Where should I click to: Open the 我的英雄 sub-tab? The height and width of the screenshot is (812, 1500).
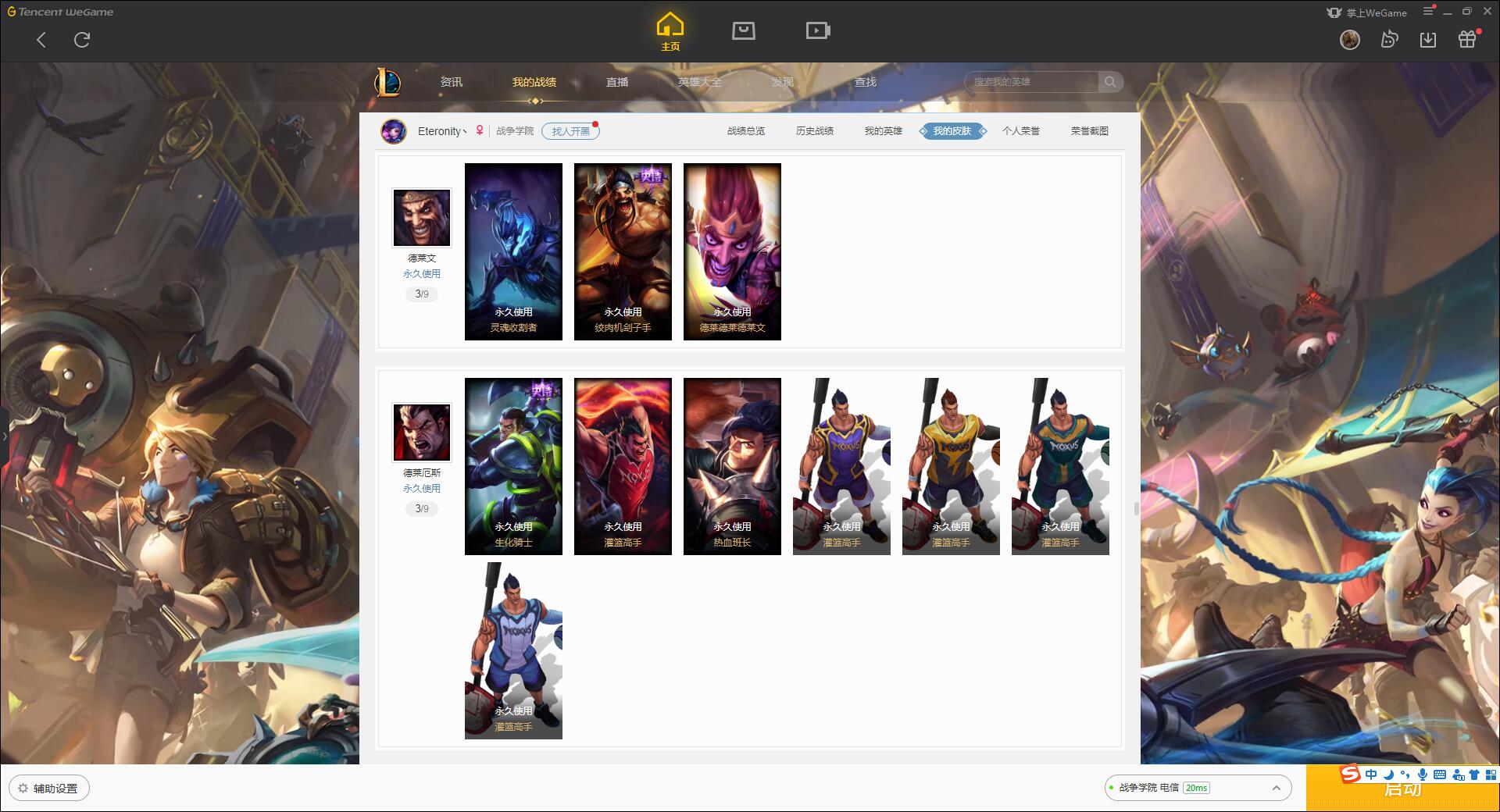(x=884, y=131)
